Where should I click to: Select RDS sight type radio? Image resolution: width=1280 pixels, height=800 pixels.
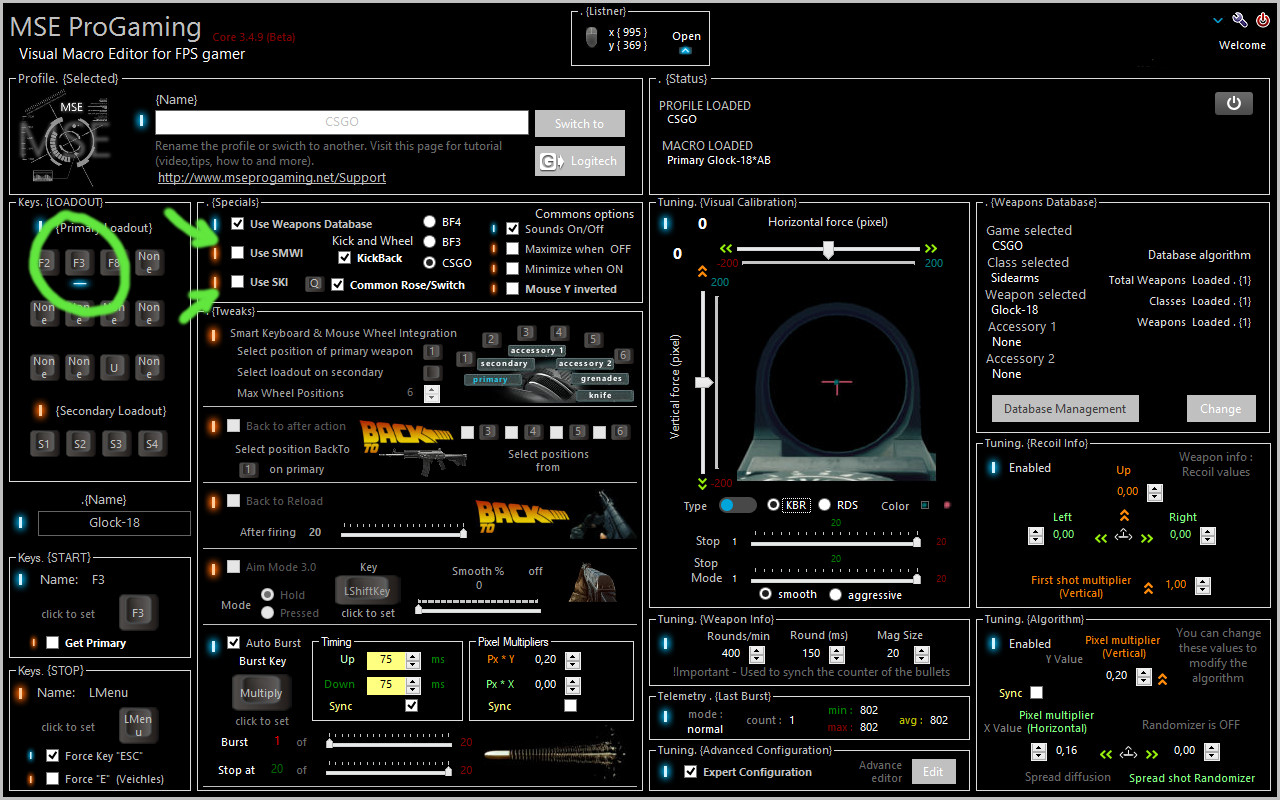tap(825, 505)
